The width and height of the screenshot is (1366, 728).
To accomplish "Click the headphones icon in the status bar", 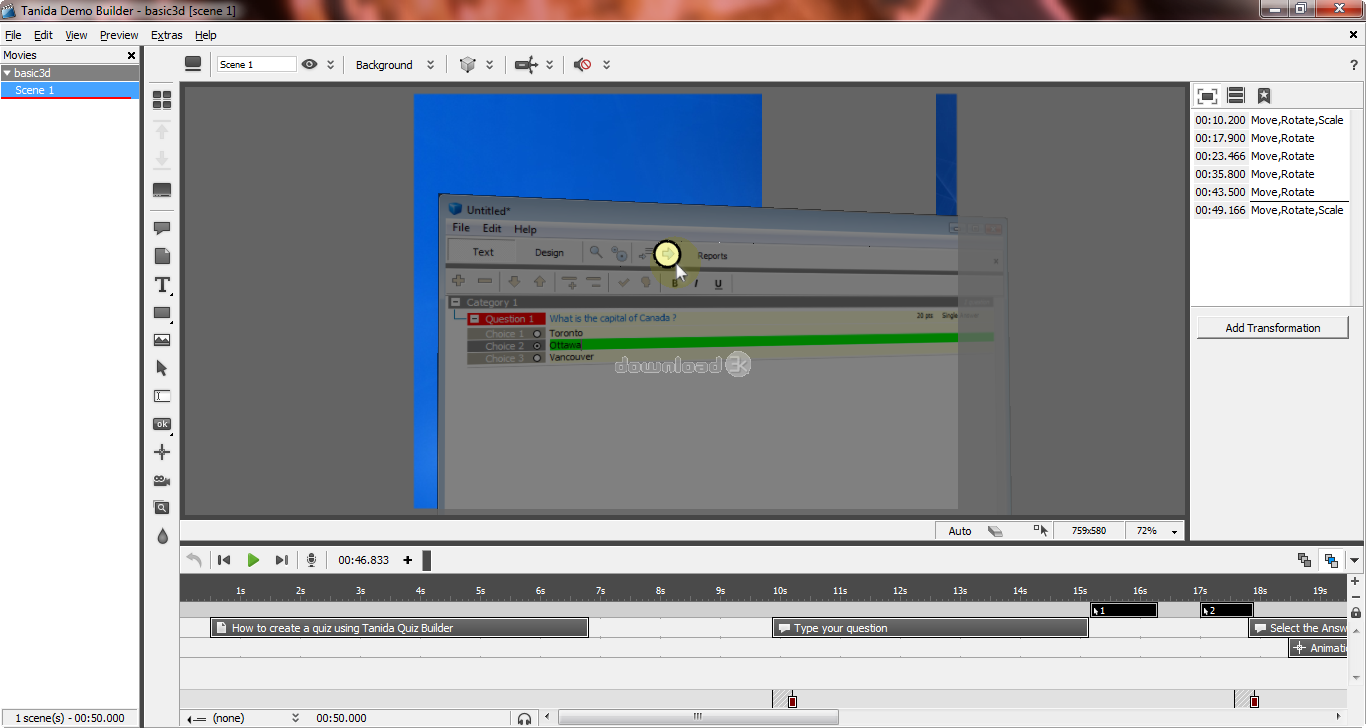I will [524, 718].
